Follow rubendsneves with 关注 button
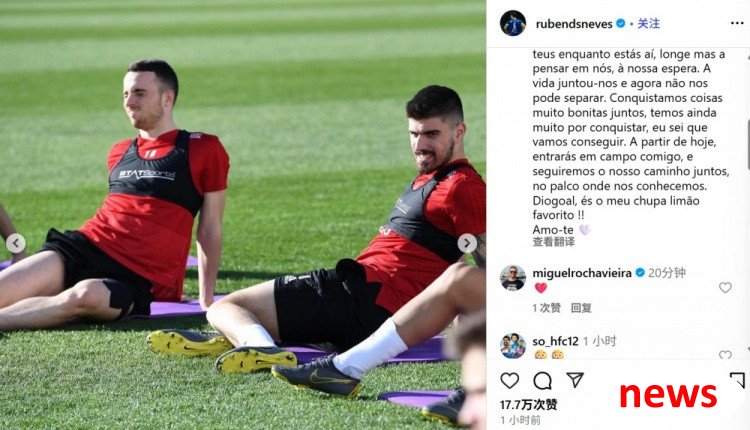The height and width of the screenshot is (430, 750). click(x=649, y=23)
